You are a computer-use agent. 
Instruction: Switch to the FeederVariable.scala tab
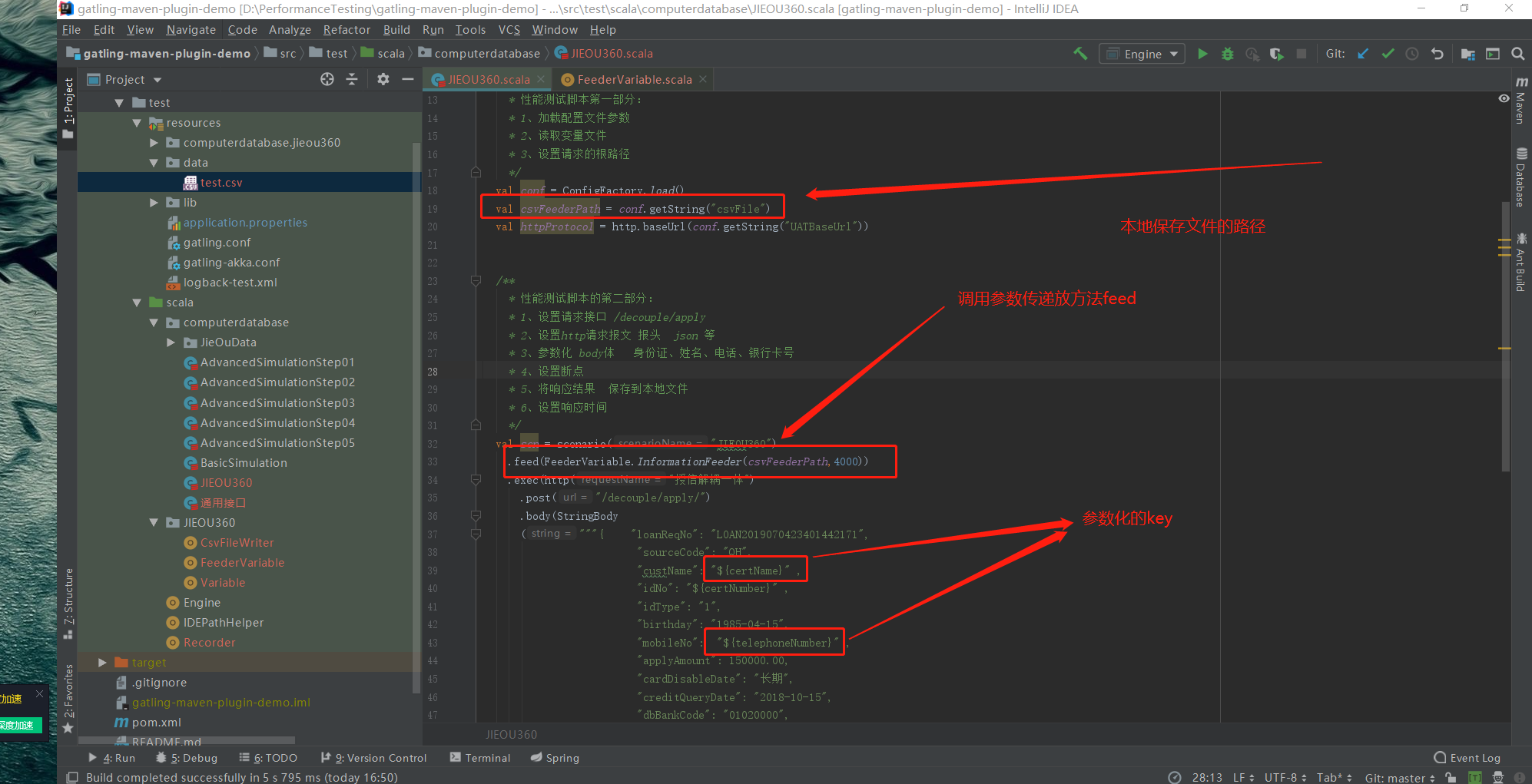pos(634,80)
